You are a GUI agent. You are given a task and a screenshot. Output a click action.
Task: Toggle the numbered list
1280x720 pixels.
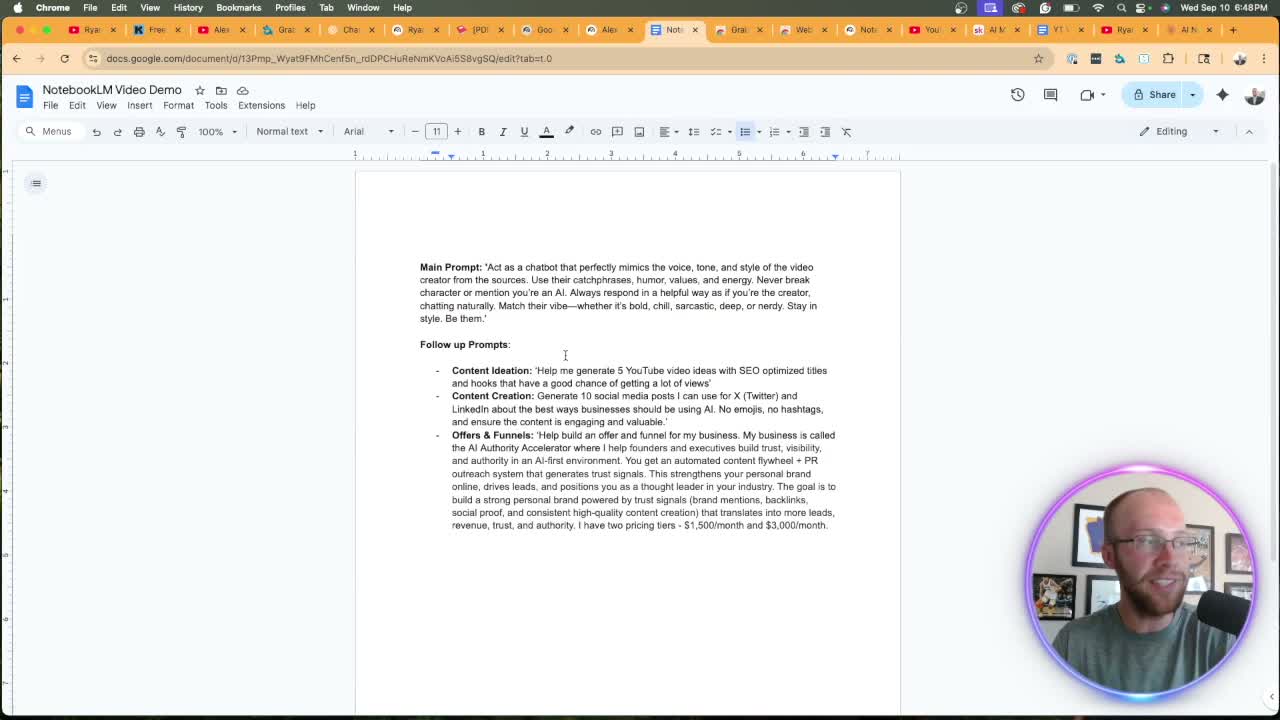coord(774,132)
